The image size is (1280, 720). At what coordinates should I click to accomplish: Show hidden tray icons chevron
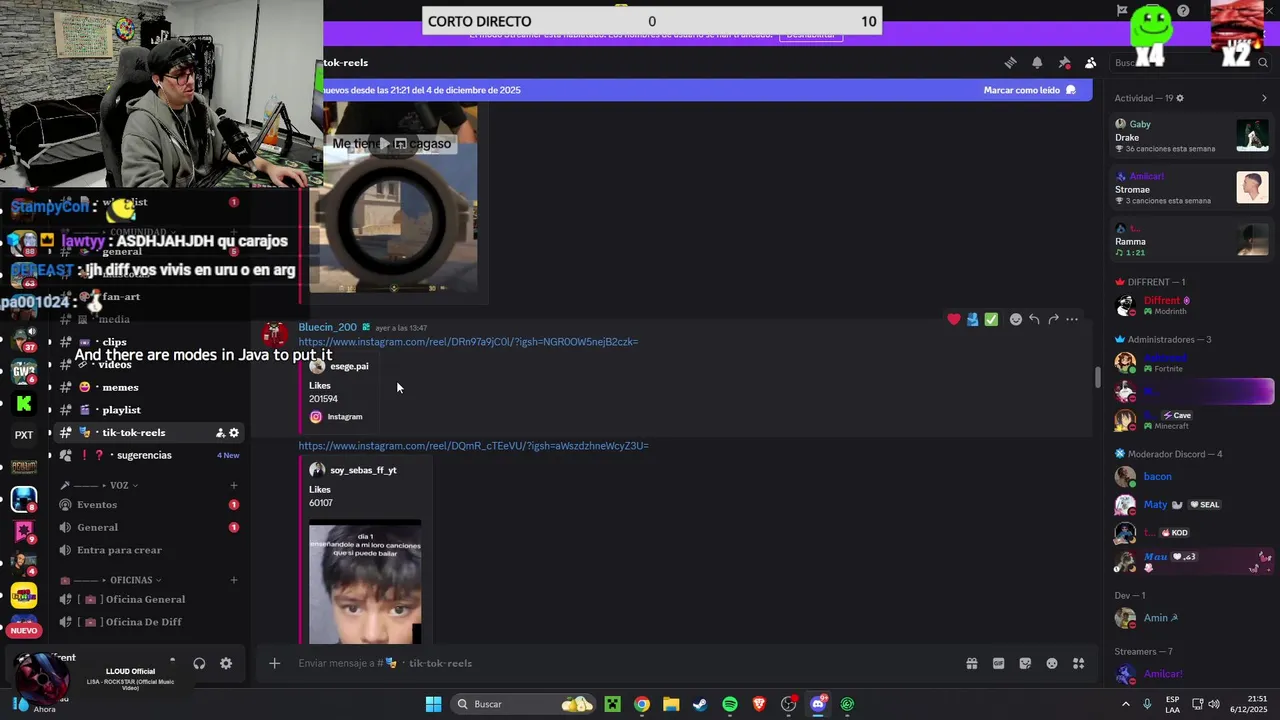(1126, 704)
